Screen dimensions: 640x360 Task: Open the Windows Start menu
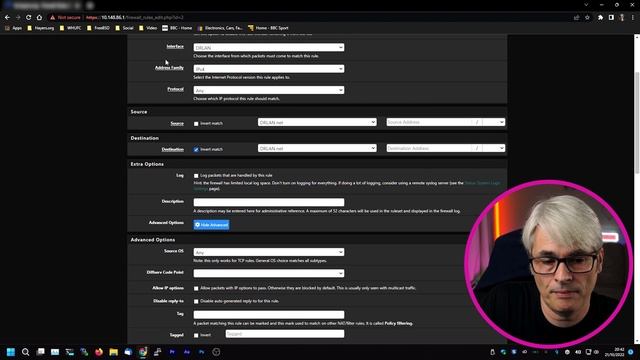click(11, 352)
